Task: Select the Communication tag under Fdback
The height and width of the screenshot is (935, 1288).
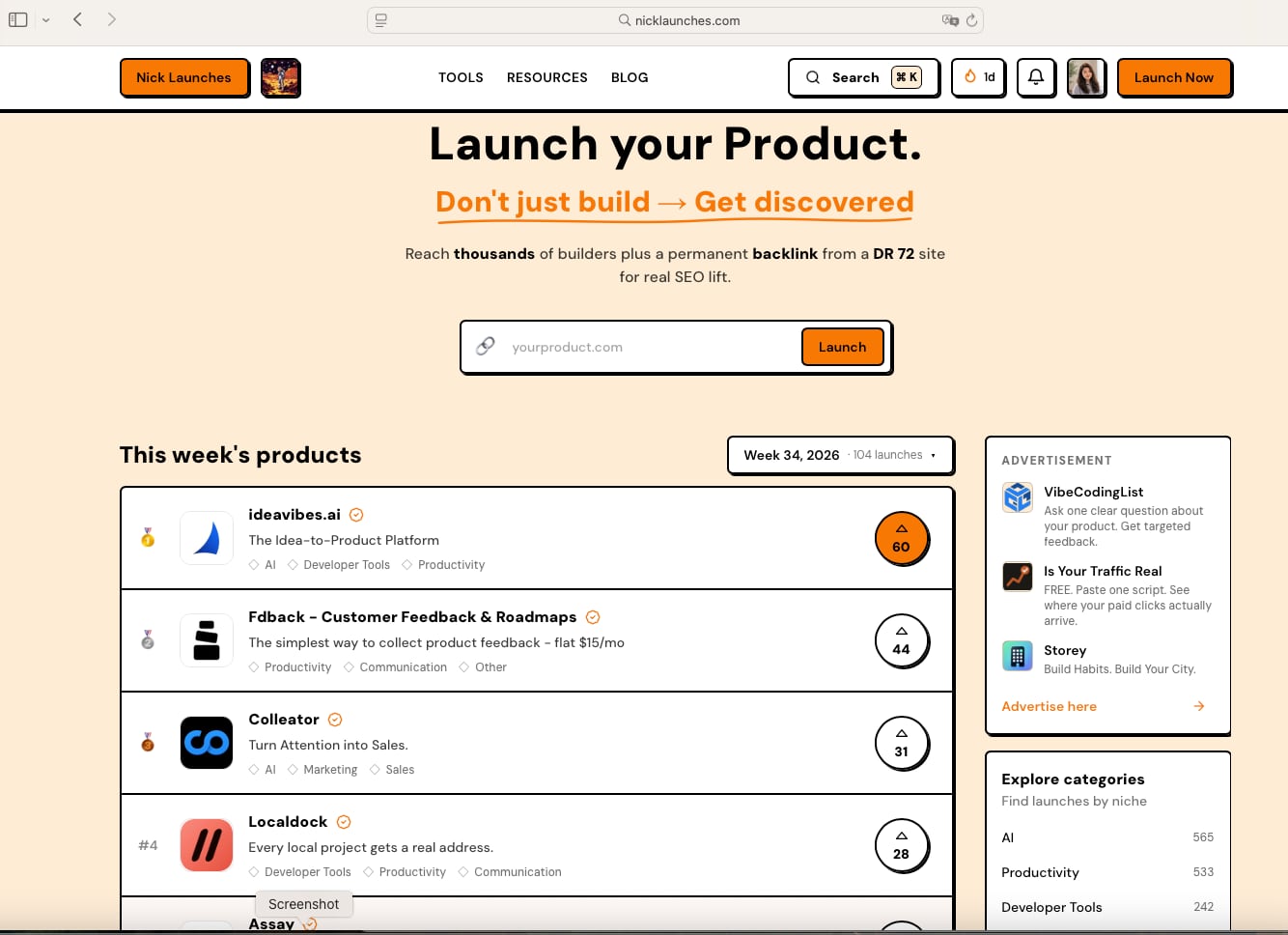Action: 395,667
